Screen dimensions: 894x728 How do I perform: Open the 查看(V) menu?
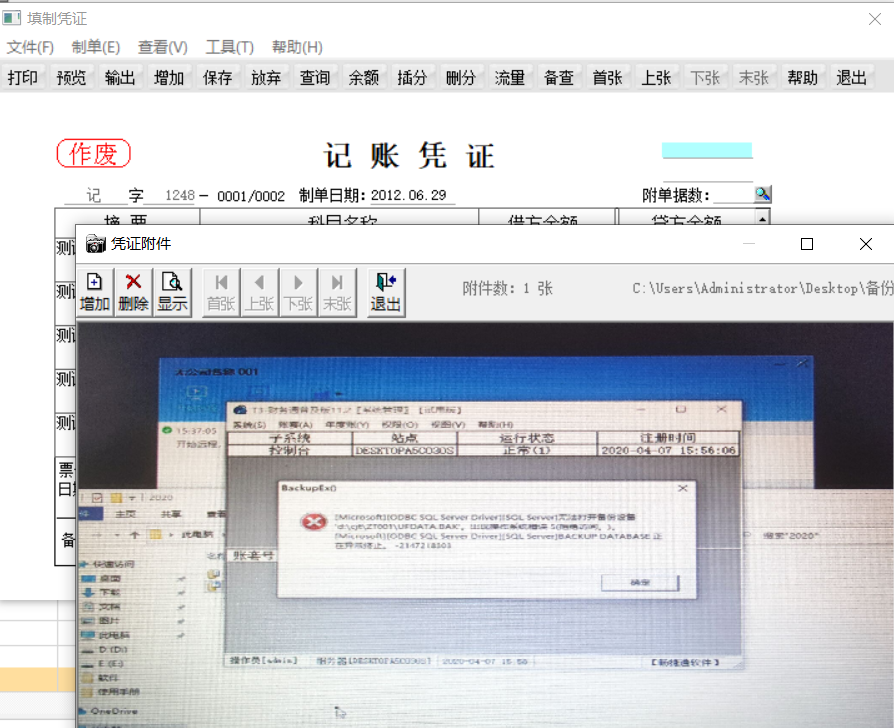point(162,47)
